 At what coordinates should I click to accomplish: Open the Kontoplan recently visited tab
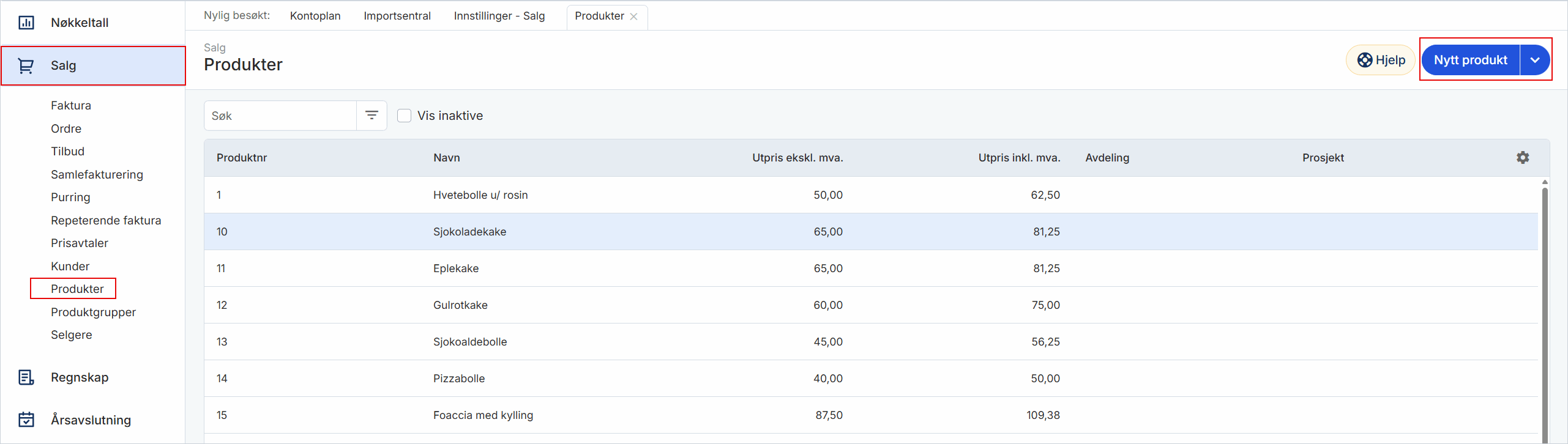pos(315,16)
